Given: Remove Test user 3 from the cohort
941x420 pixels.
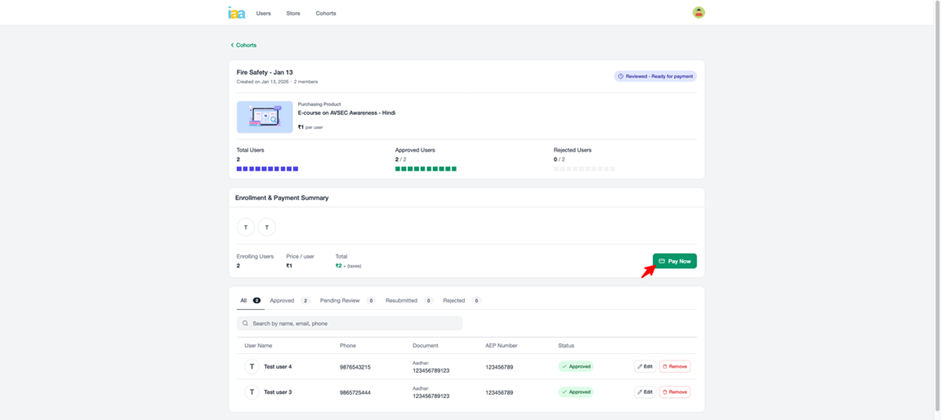Looking at the screenshot, I should click(675, 392).
